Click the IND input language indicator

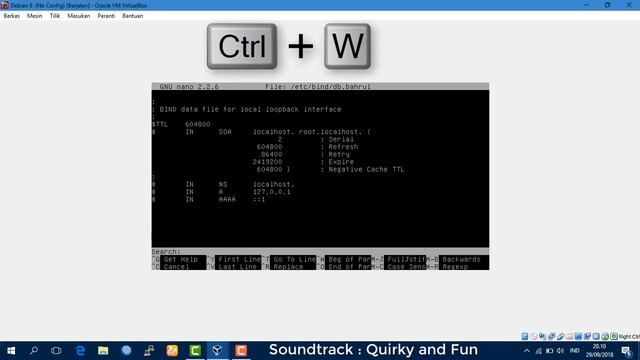tap(575, 351)
